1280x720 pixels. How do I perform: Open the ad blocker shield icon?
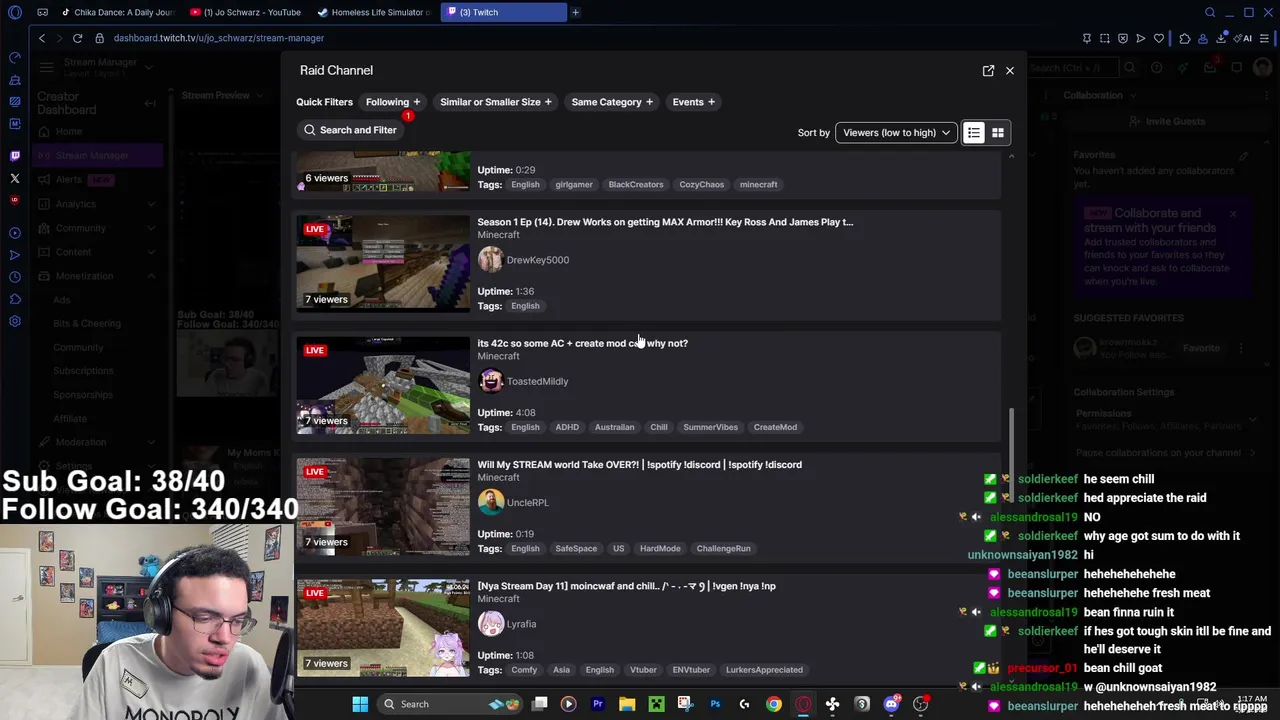(x=1122, y=38)
